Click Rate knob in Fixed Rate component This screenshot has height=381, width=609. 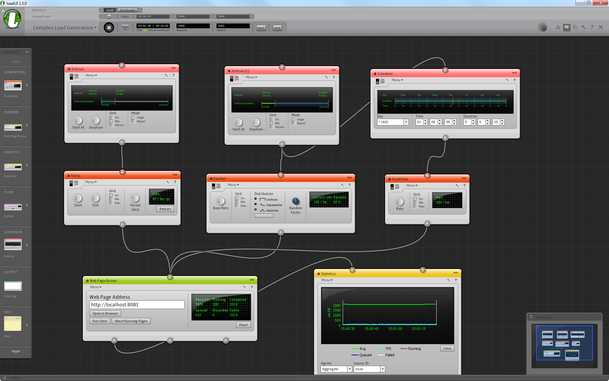[x=399, y=202]
